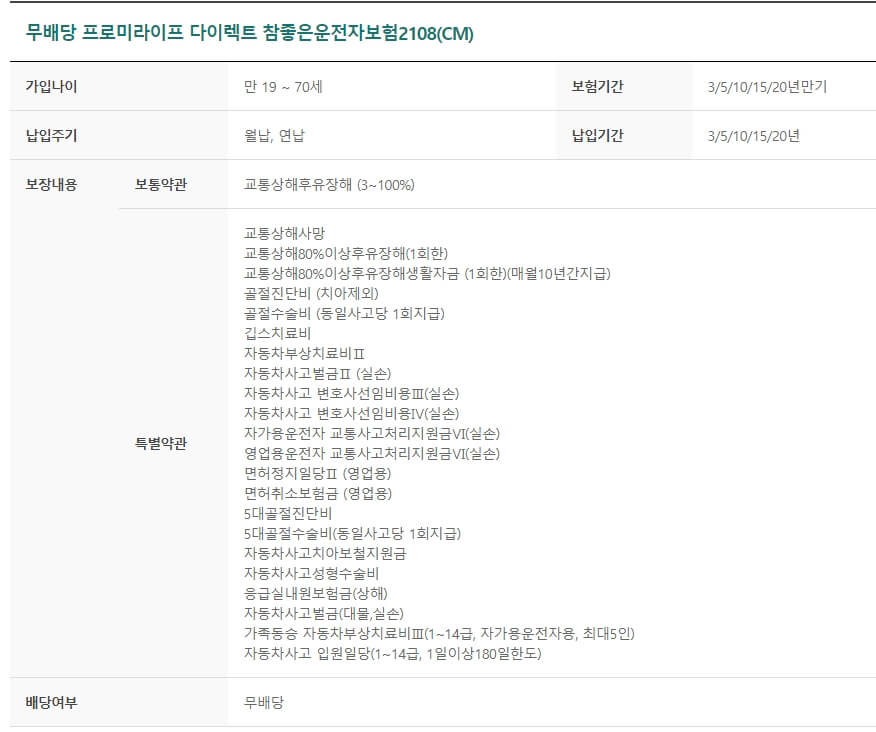Image resolution: width=876 pixels, height=732 pixels.
Task: Select 5대골절수술비(동일사고당 1회지급) line
Action: pos(353,534)
